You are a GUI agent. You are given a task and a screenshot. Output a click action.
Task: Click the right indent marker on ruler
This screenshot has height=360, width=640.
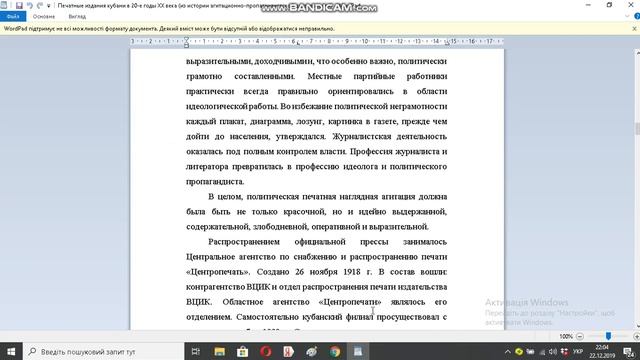point(447,43)
